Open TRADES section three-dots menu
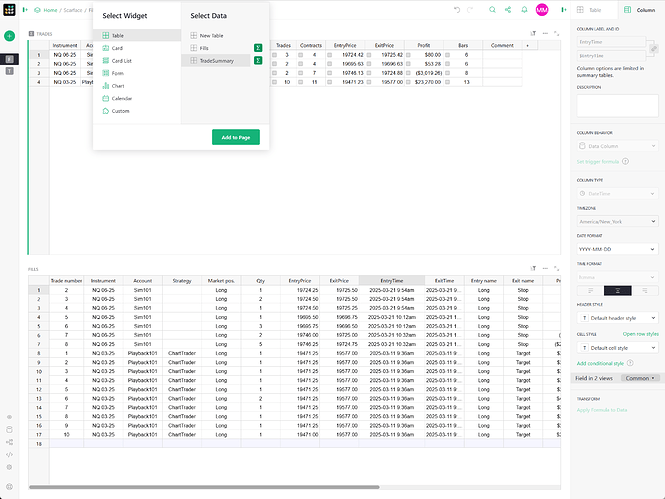Viewport: 665px width, 499px height. click(x=545, y=33)
